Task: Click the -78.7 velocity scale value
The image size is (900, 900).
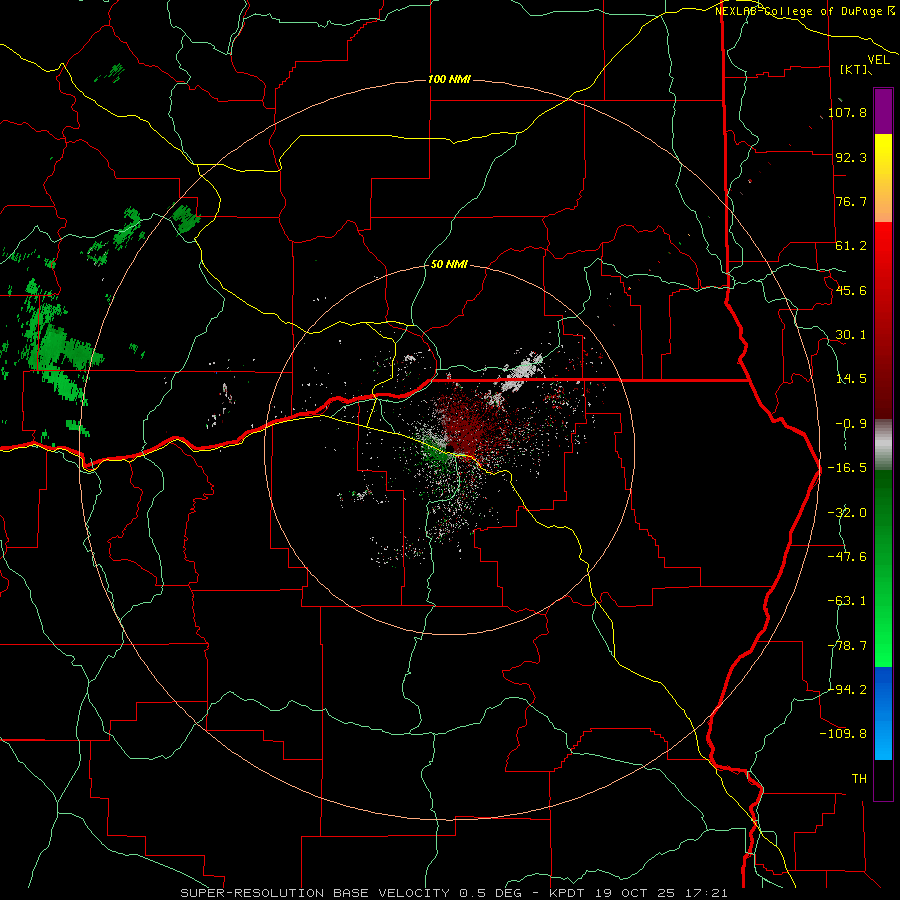Action: click(848, 646)
